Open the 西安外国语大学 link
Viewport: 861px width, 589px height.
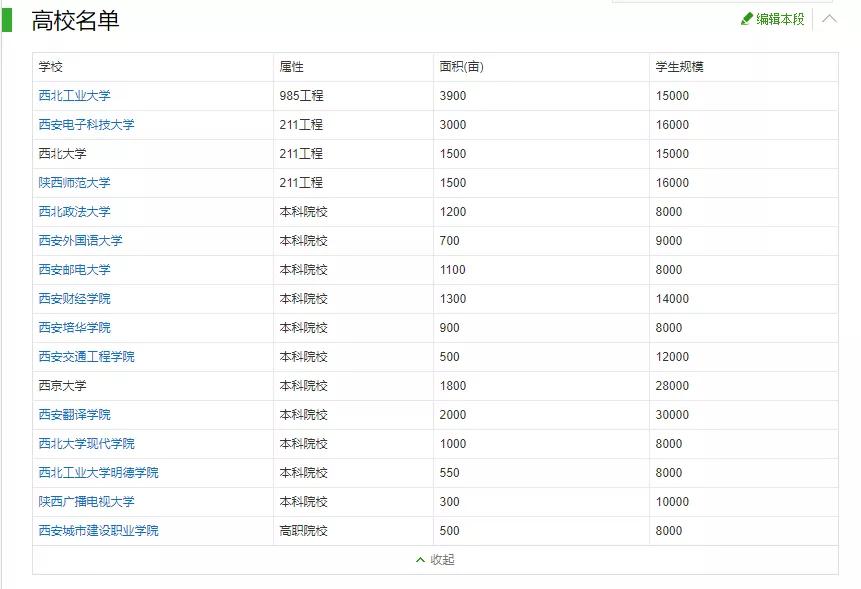coord(81,240)
